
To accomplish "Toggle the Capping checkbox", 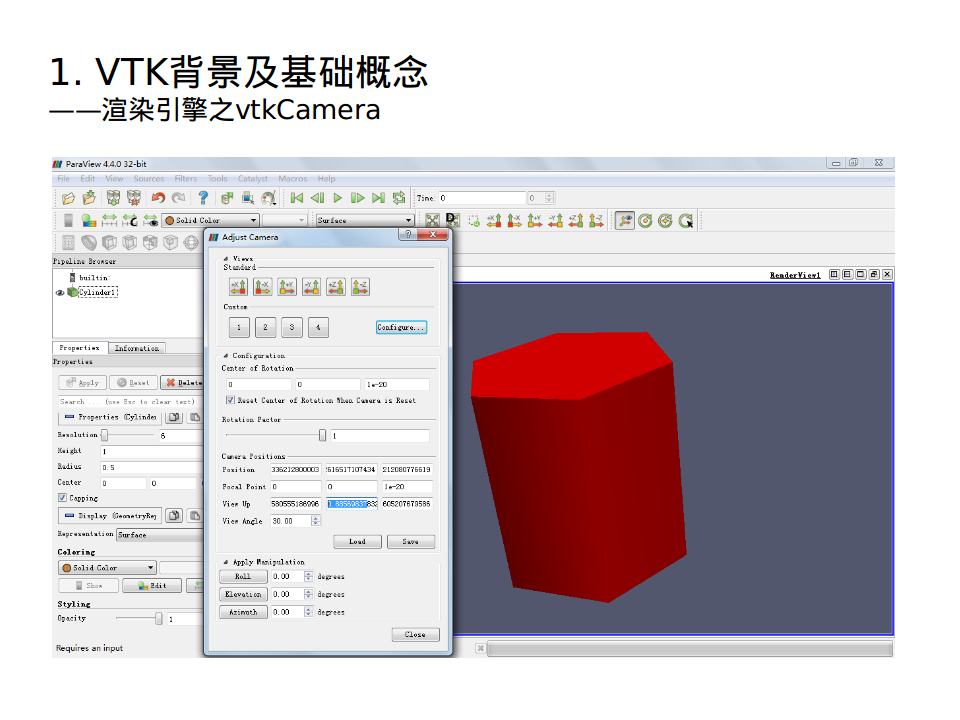I will point(62,498).
